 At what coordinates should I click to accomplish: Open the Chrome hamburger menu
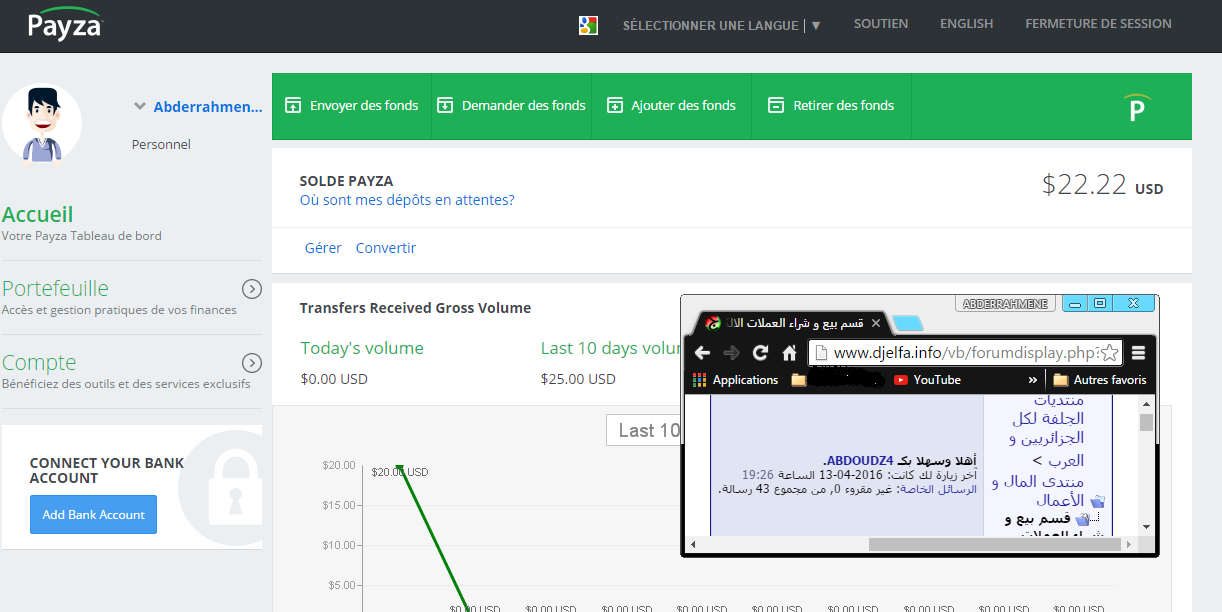[1138, 352]
